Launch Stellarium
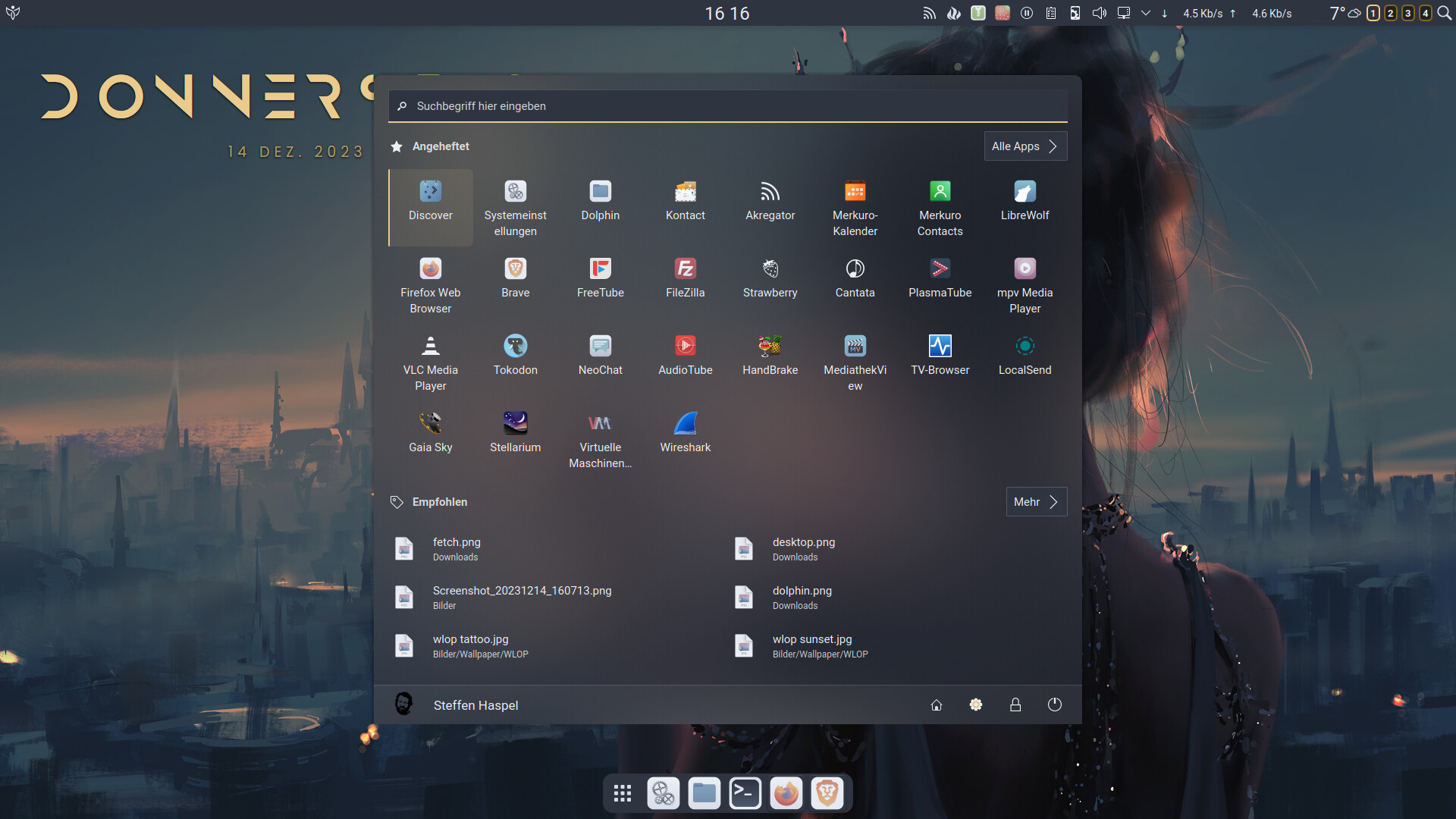The height and width of the screenshot is (819, 1456). pos(515,434)
